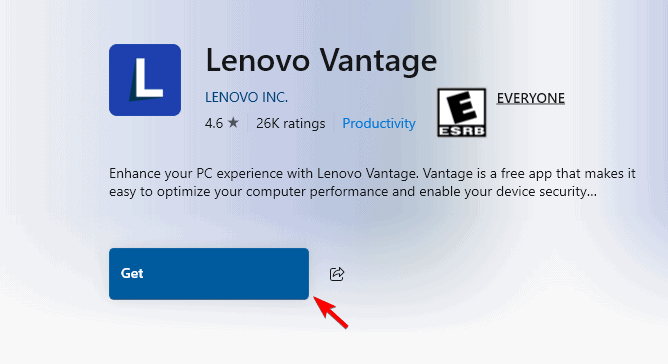
Task: Click the Lenovo Vantage app logo
Action: click(x=145, y=80)
